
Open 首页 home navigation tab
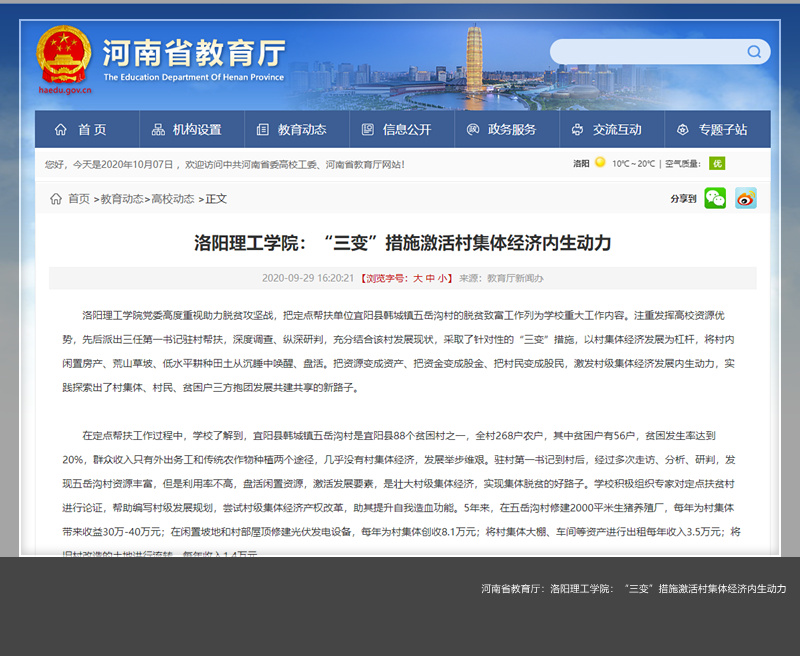[81, 130]
